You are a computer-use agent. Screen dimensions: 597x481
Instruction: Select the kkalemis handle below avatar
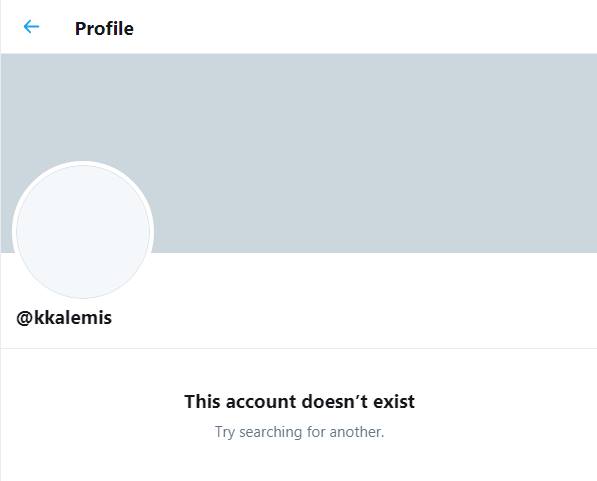[x=64, y=318]
